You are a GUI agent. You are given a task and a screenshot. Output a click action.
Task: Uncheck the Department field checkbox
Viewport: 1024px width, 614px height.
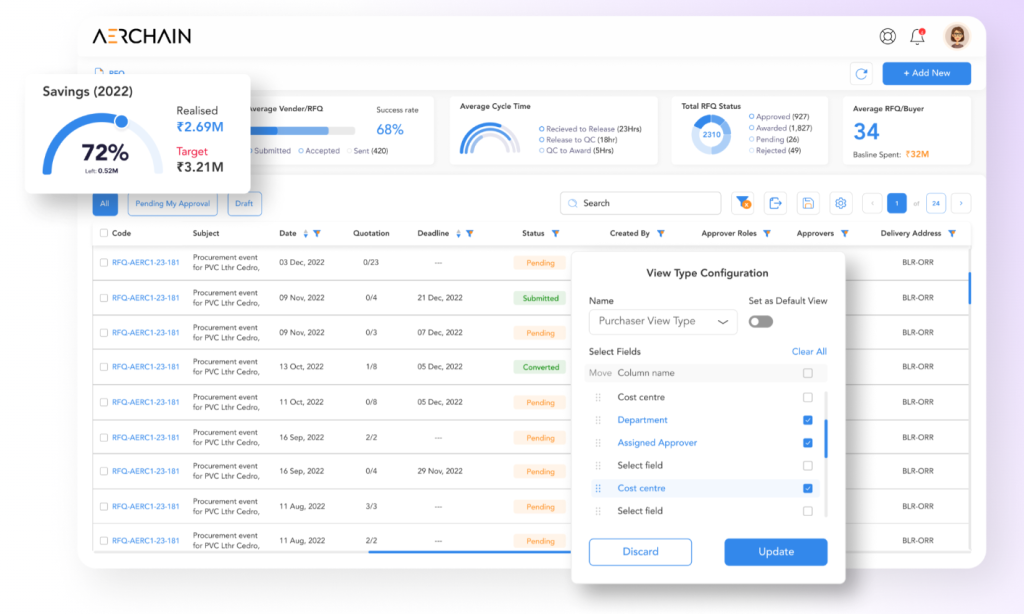coord(808,420)
